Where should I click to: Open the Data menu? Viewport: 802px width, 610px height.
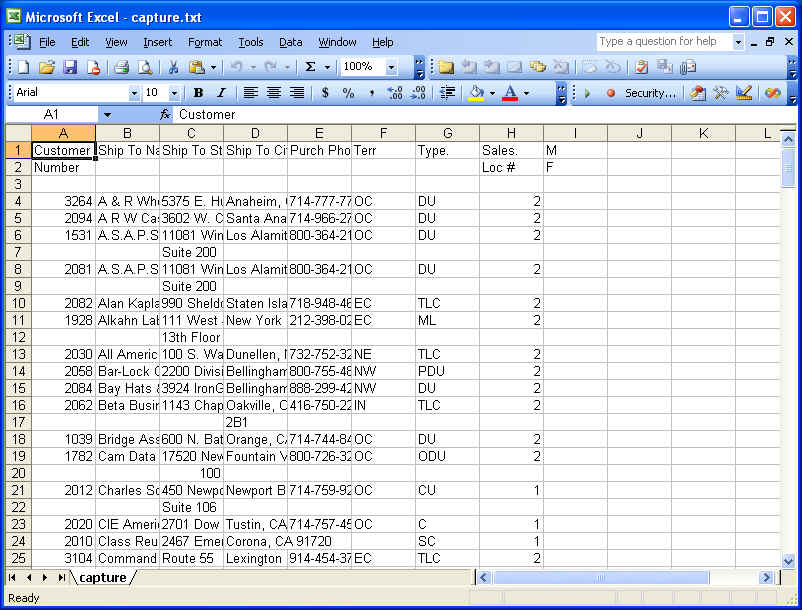tap(290, 42)
